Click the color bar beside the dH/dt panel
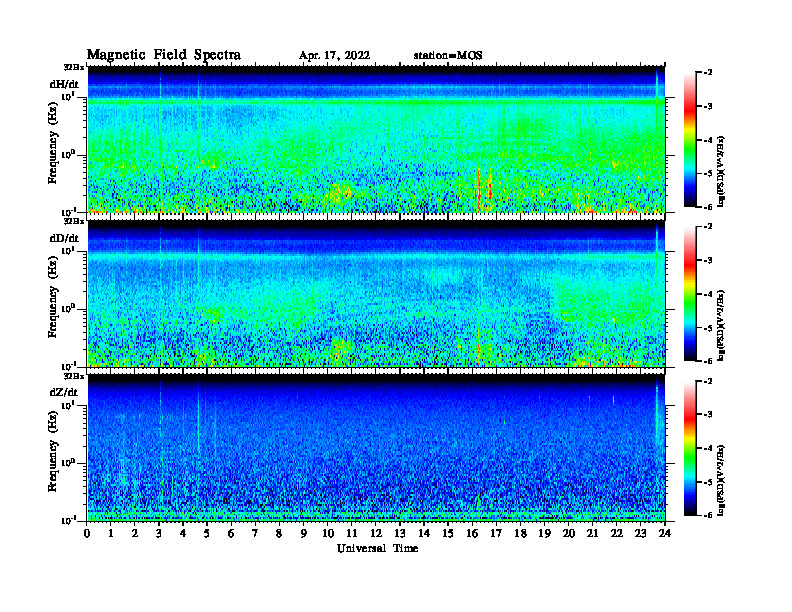This screenshot has width=792, height=612. click(x=690, y=140)
